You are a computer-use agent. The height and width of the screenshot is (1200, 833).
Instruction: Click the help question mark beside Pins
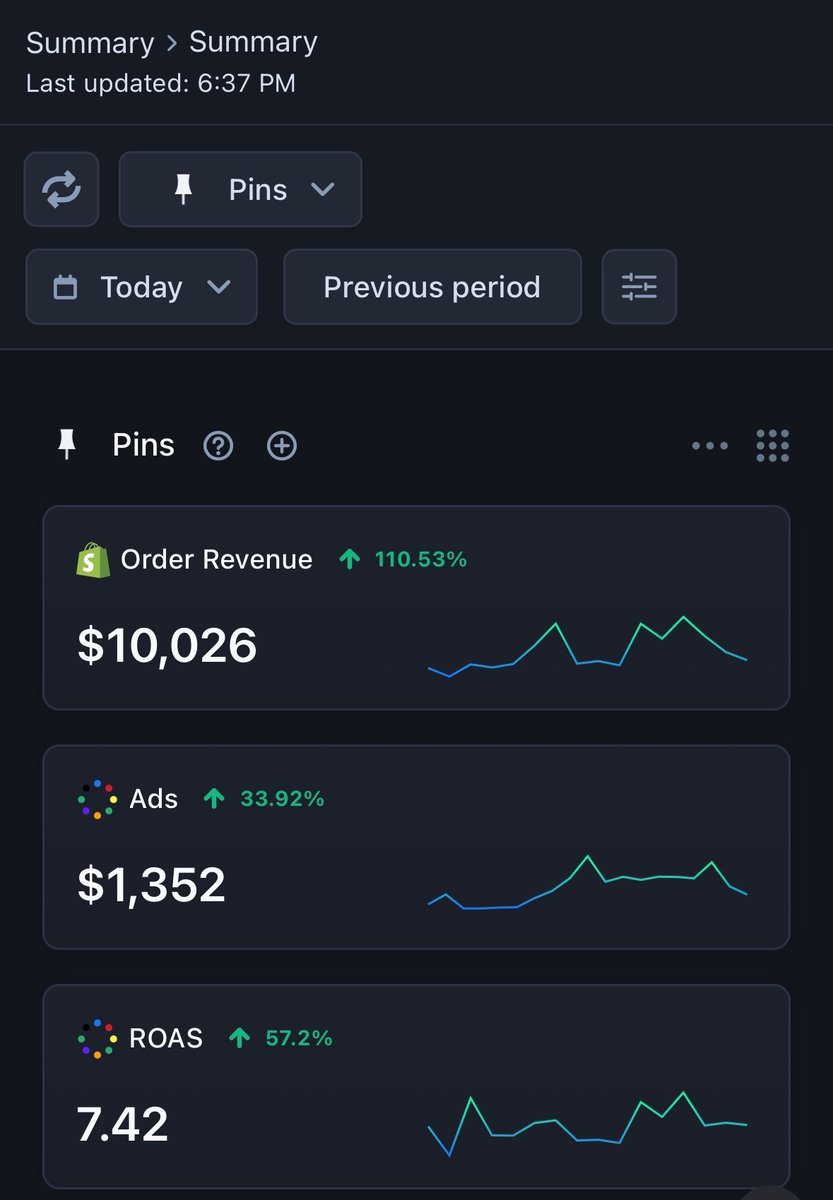pyautogui.click(x=218, y=445)
